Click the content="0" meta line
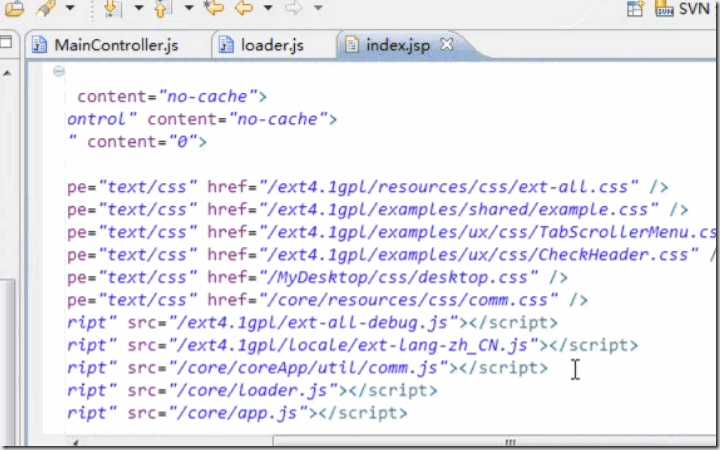 pyautogui.click(x=137, y=141)
